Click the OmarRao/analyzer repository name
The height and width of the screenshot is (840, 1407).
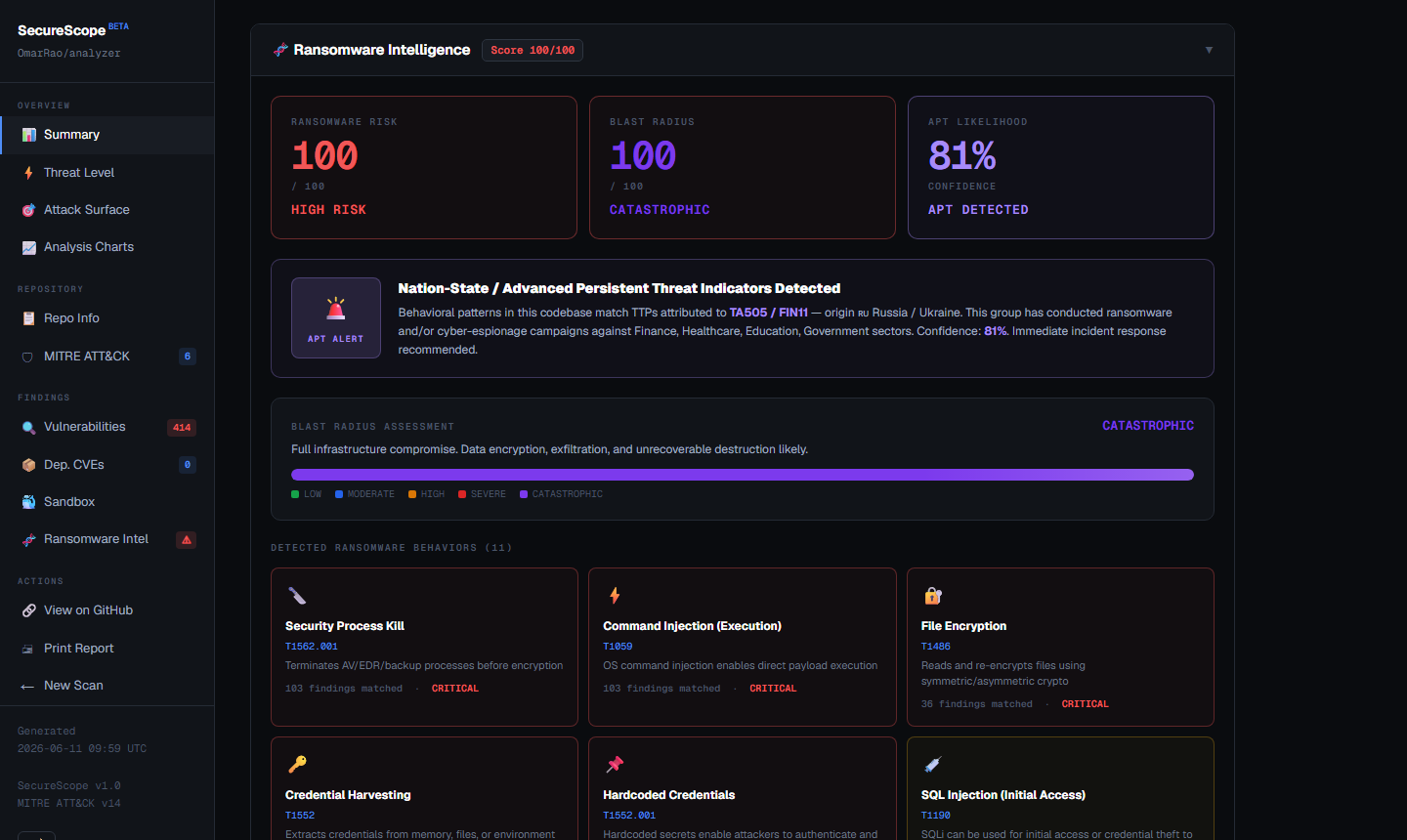[x=69, y=54]
